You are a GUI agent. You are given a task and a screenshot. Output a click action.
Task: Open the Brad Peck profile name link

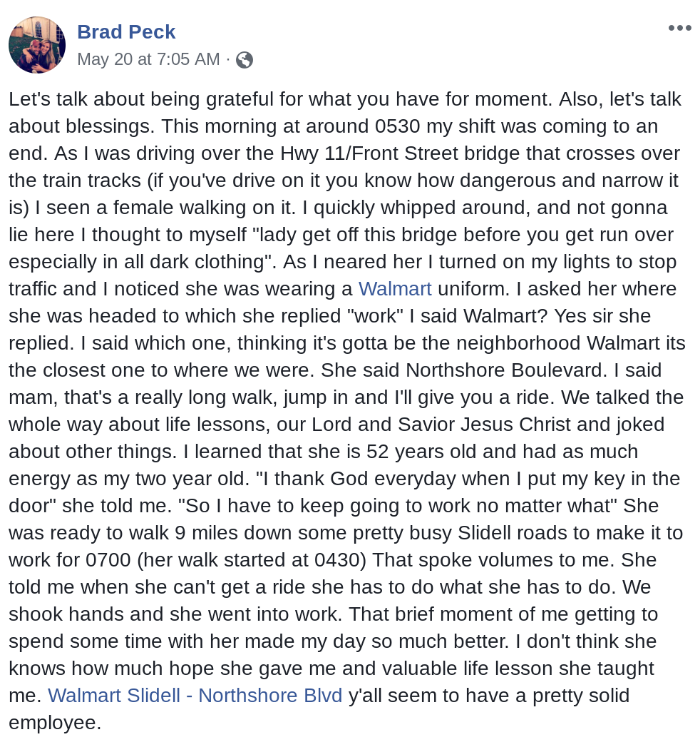tap(126, 32)
